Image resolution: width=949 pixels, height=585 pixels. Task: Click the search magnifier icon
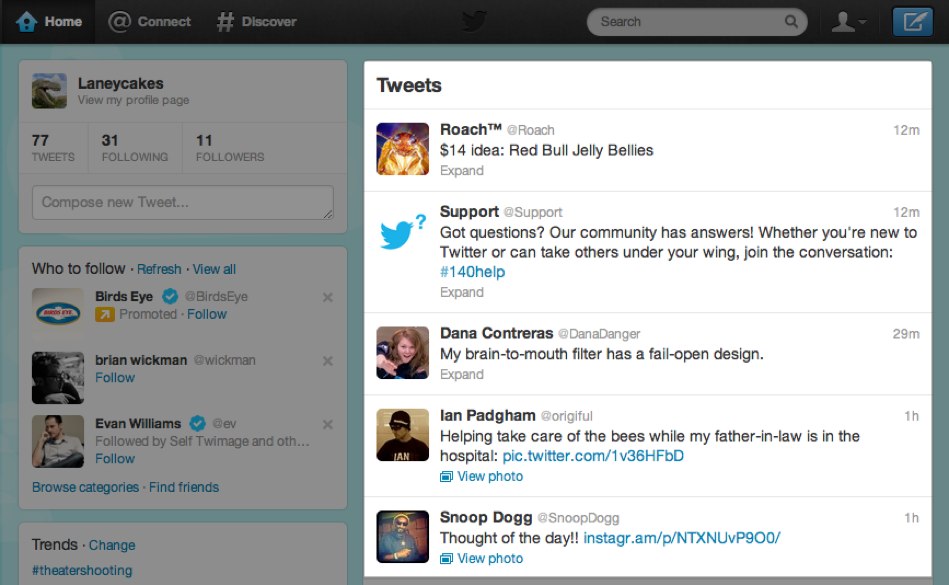tap(791, 22)
